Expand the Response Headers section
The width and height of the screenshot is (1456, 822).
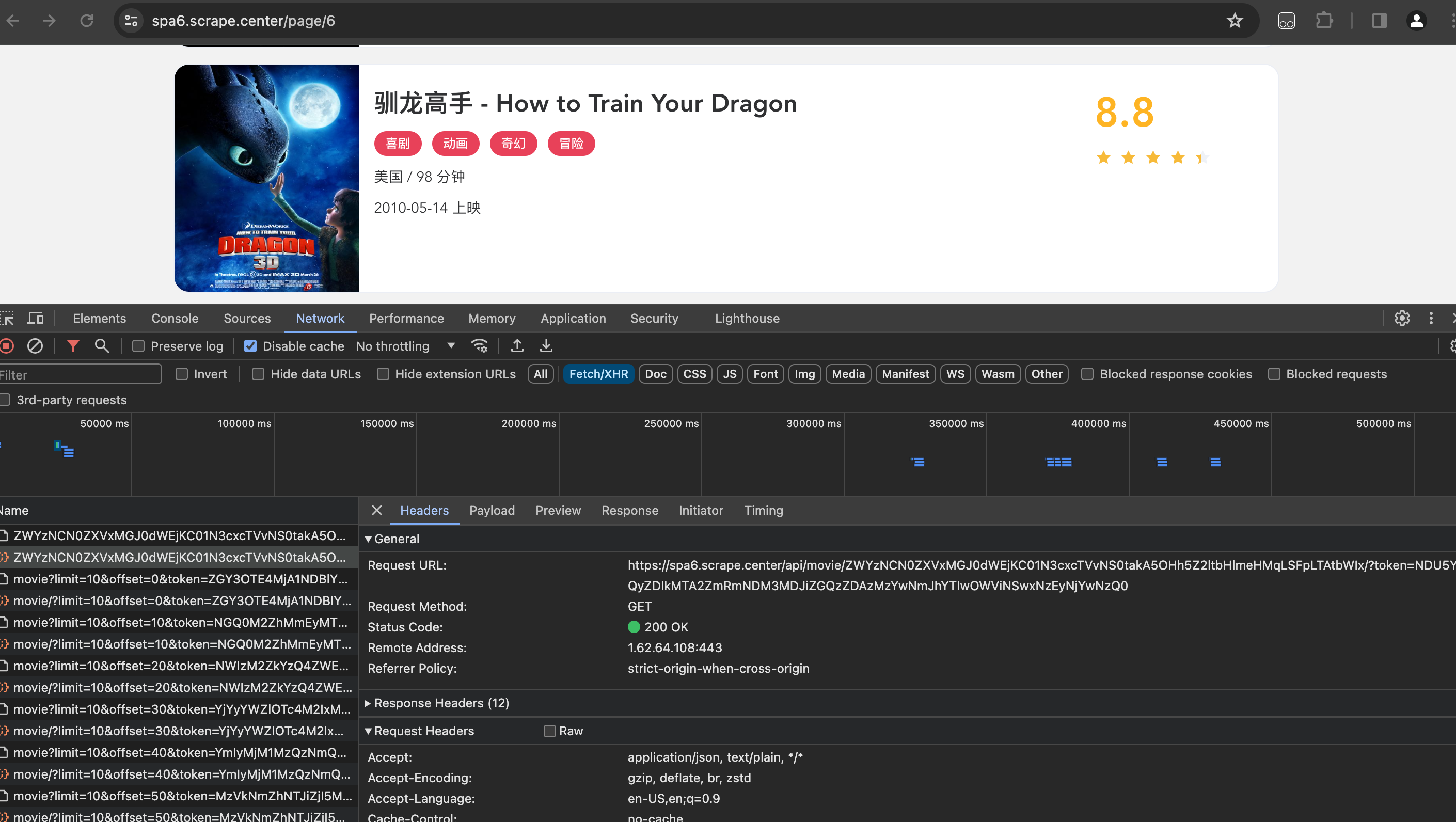point(441,703)
